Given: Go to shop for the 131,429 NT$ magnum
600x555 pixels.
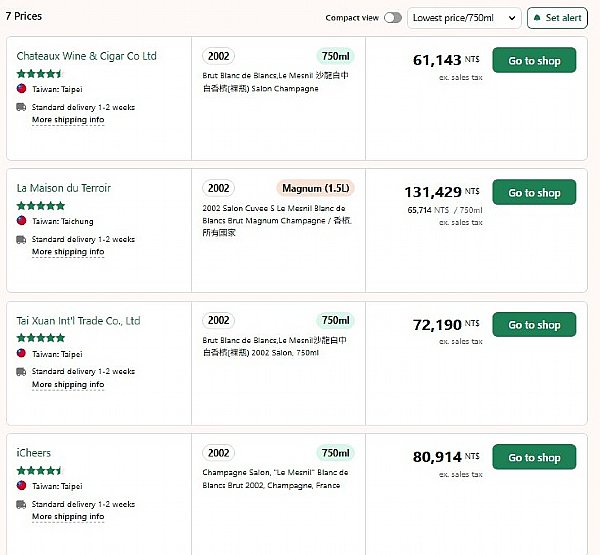Looking at the screenshot, I should (534, 192).
